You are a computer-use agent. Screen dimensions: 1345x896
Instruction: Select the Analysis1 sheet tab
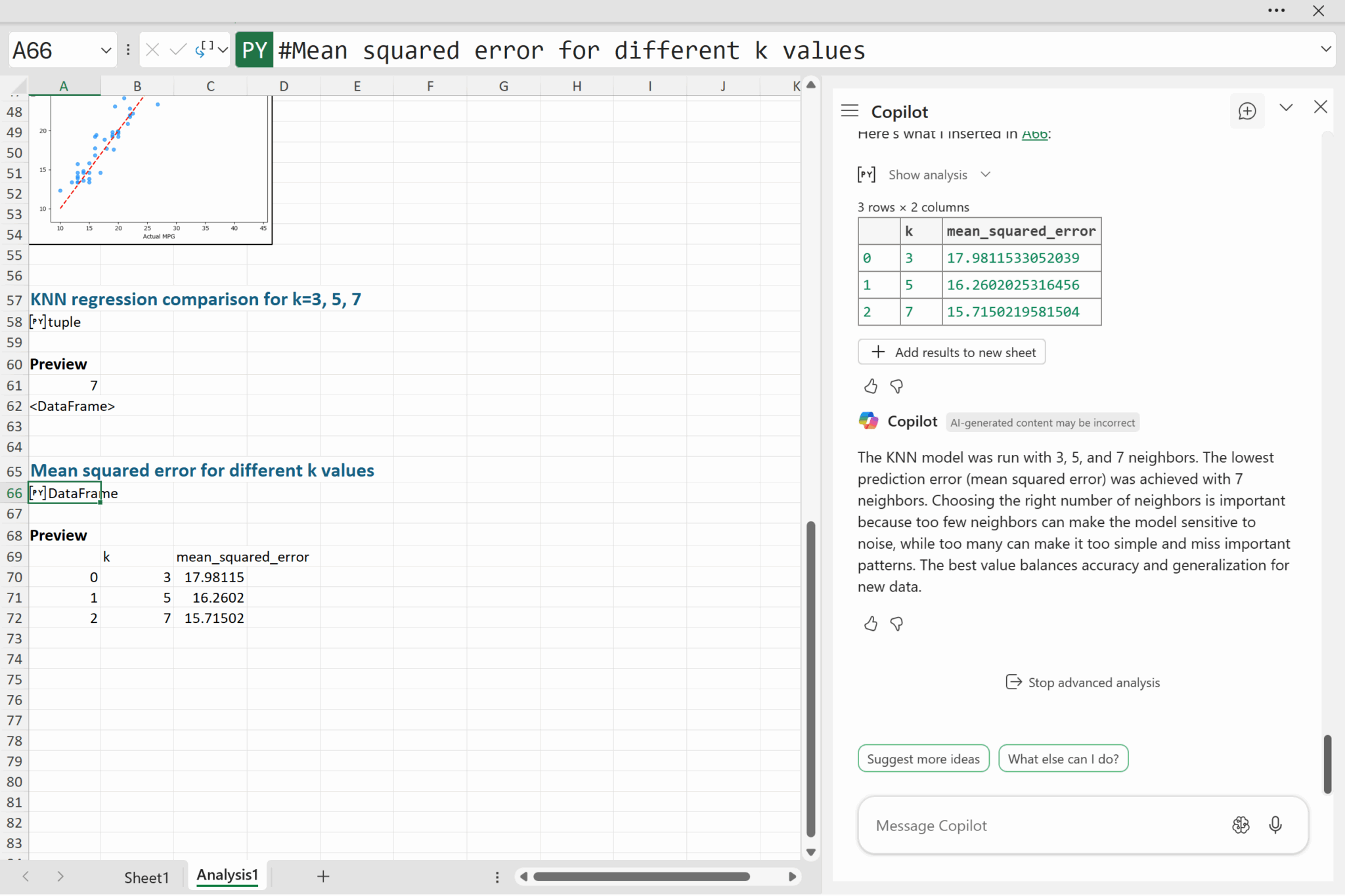point(227,876)
